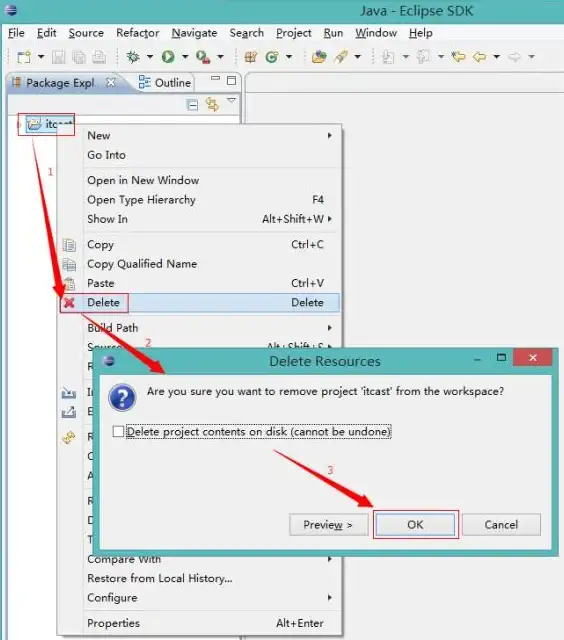
Task: Click the Save toolbar icon
Action: point(58,57)
